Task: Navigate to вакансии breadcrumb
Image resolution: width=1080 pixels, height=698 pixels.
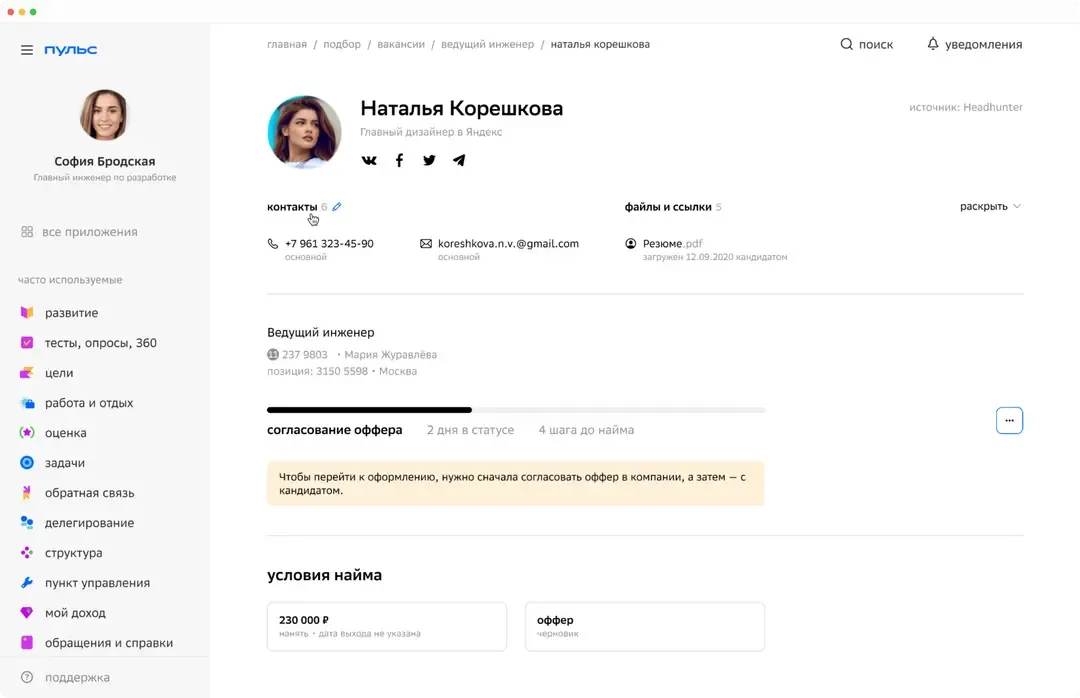Action: (x=401, y=44)
